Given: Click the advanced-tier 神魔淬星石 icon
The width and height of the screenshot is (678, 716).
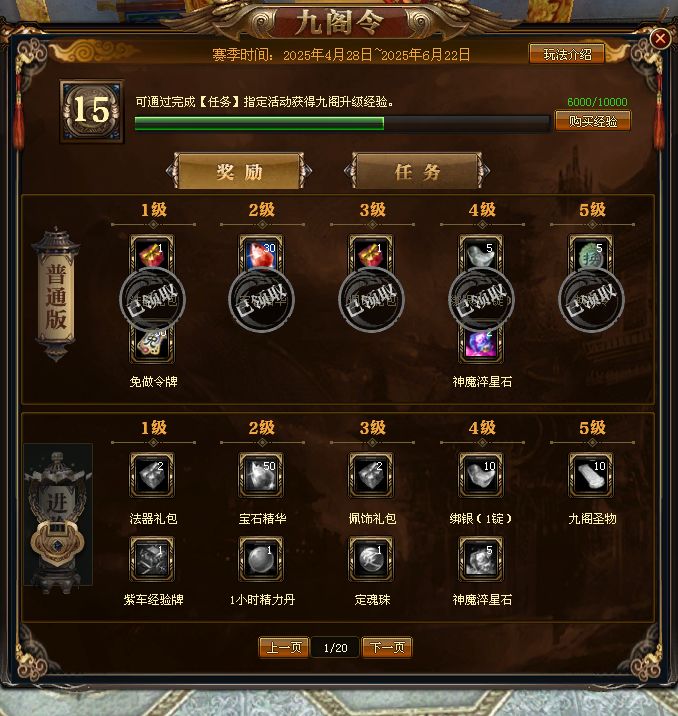Looking at the screenshot, I should (481, 558).
